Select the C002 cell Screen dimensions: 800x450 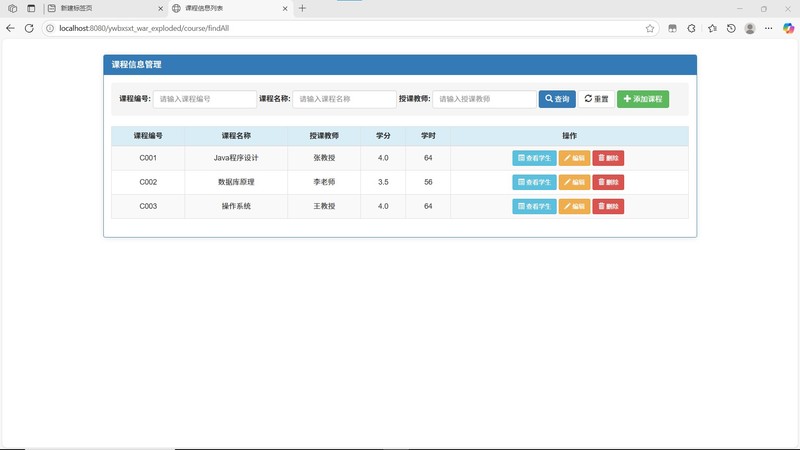(148, 182)
